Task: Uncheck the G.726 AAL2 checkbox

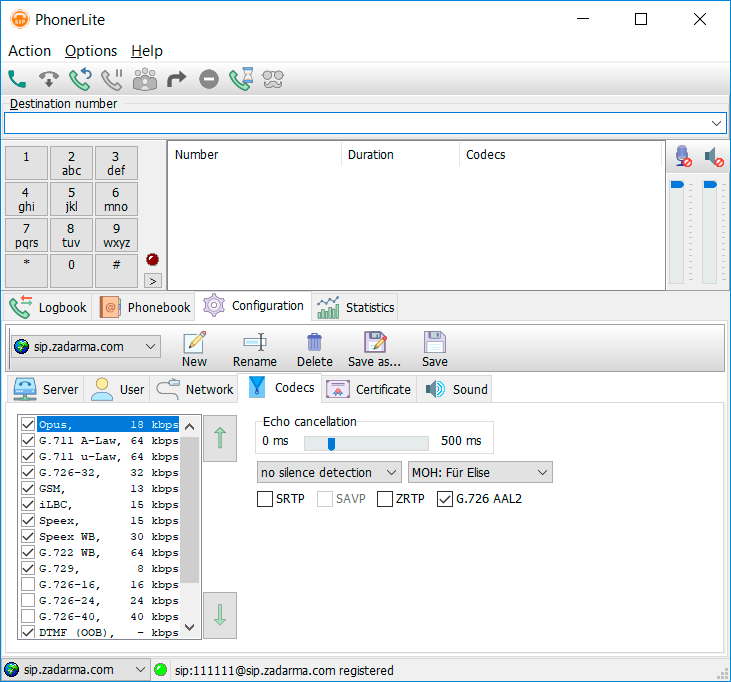Action: (x=445, y=499)
